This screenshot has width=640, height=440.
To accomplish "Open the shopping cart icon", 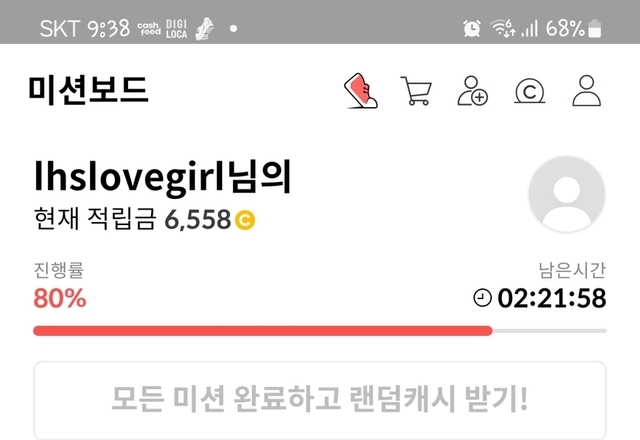I will (416, 91).
